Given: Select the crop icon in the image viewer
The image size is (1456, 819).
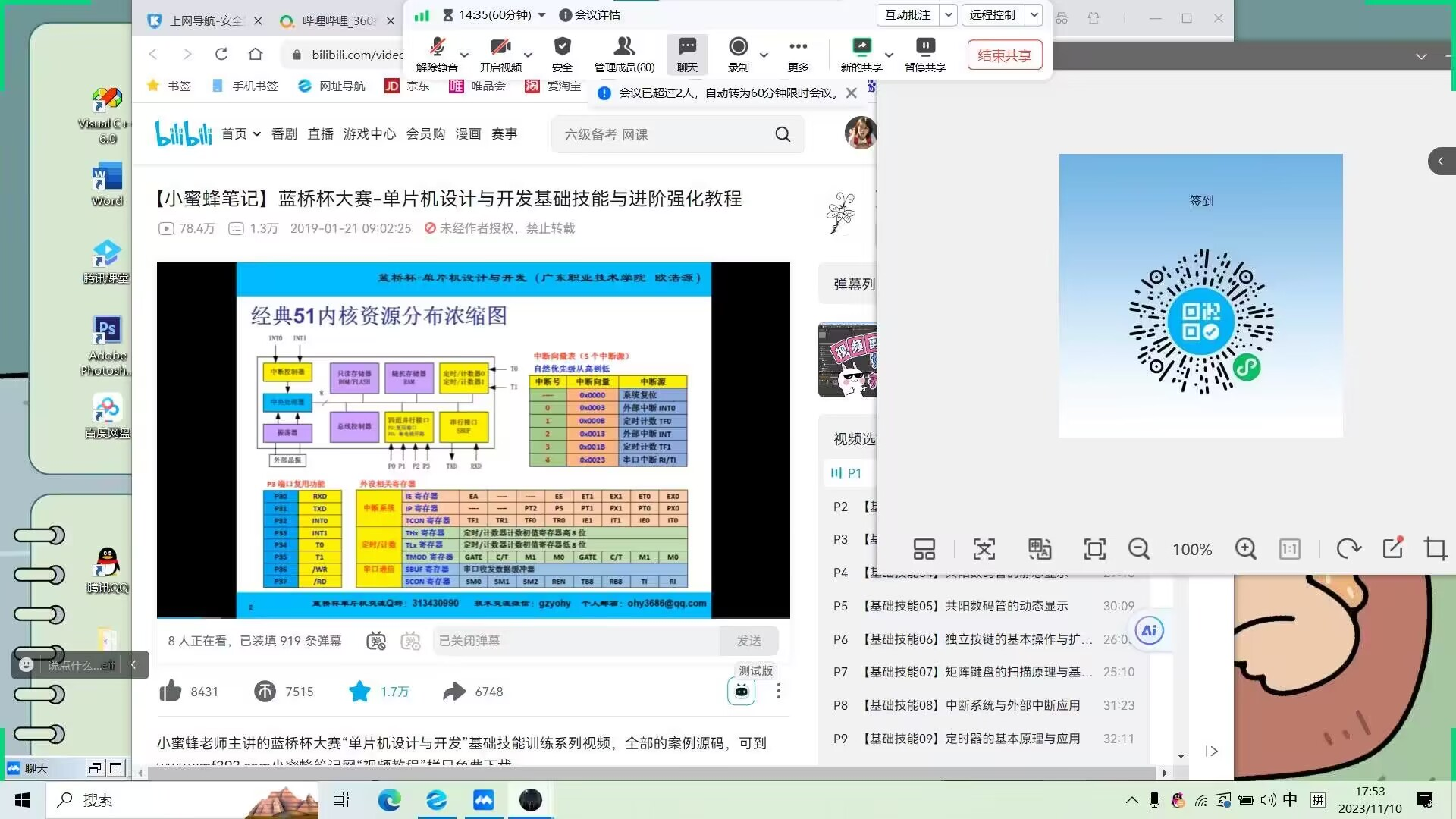Looking at the screenshot, I should (1435, 549).
